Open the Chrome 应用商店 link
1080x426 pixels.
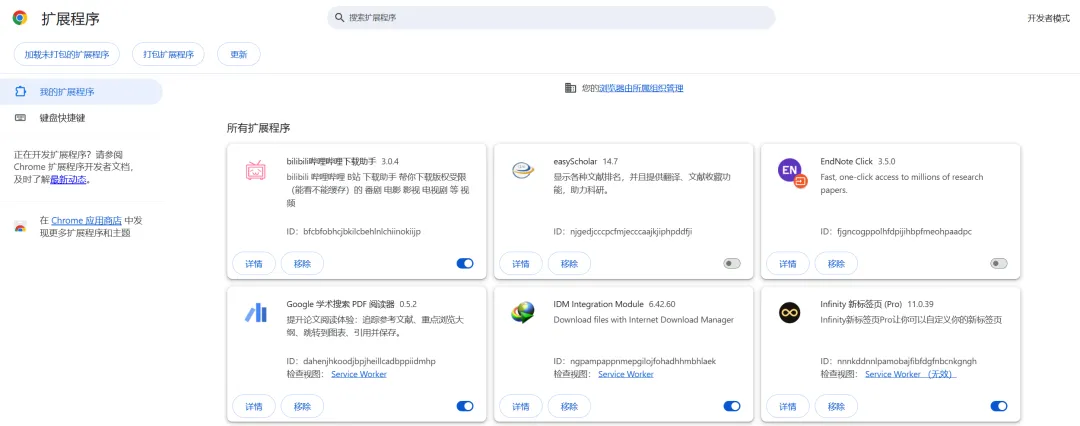(x=86, y=221)
